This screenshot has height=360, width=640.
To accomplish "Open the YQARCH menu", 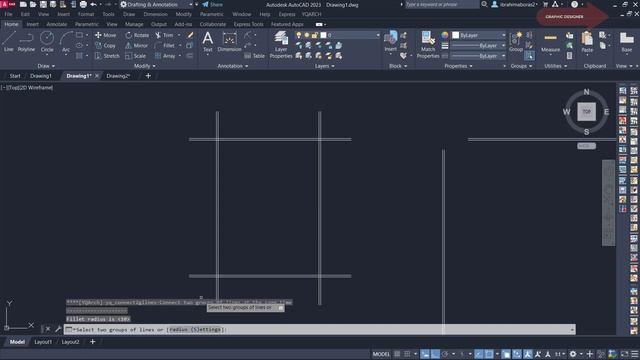I will pyautogui.click(x=311, y=14).
